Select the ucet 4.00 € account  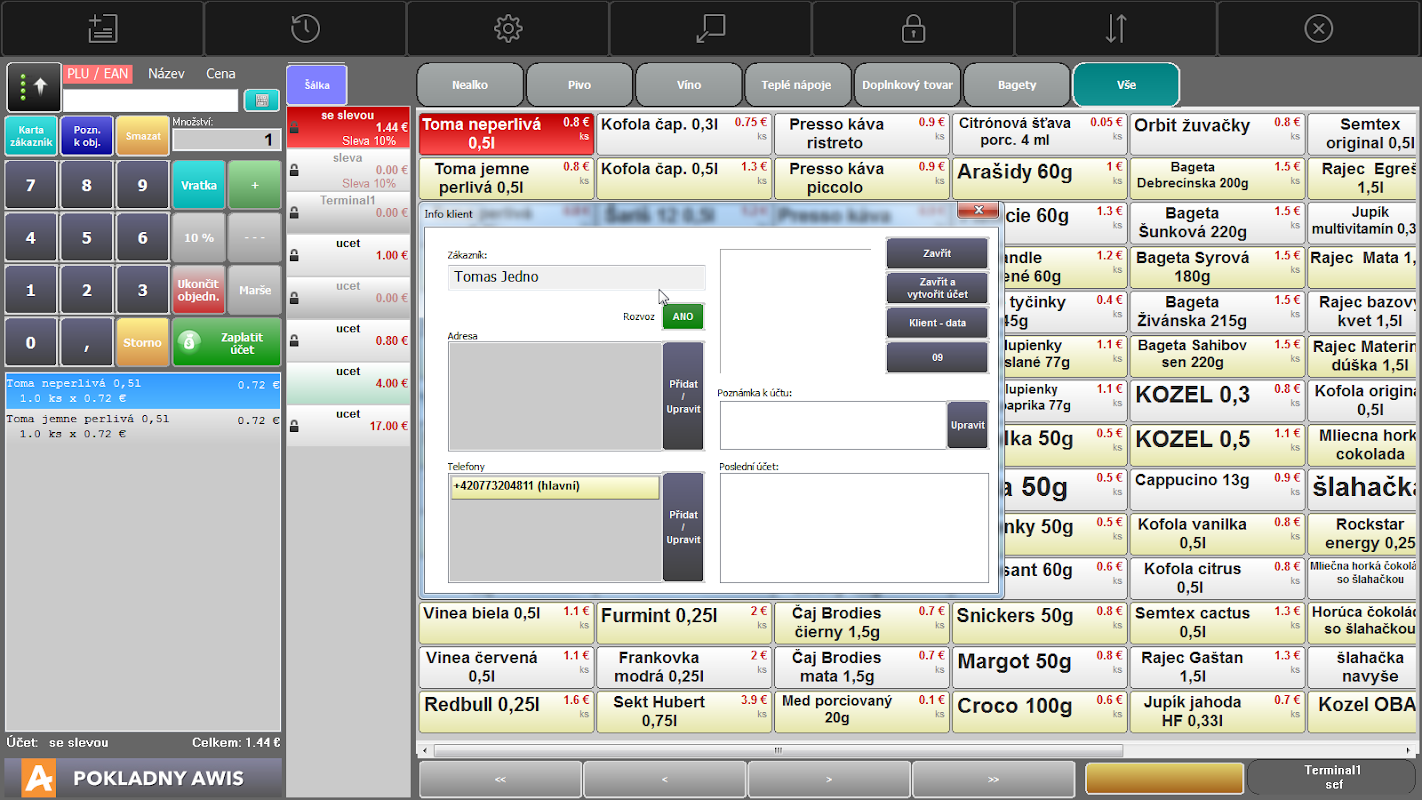(x=348, y=383)
